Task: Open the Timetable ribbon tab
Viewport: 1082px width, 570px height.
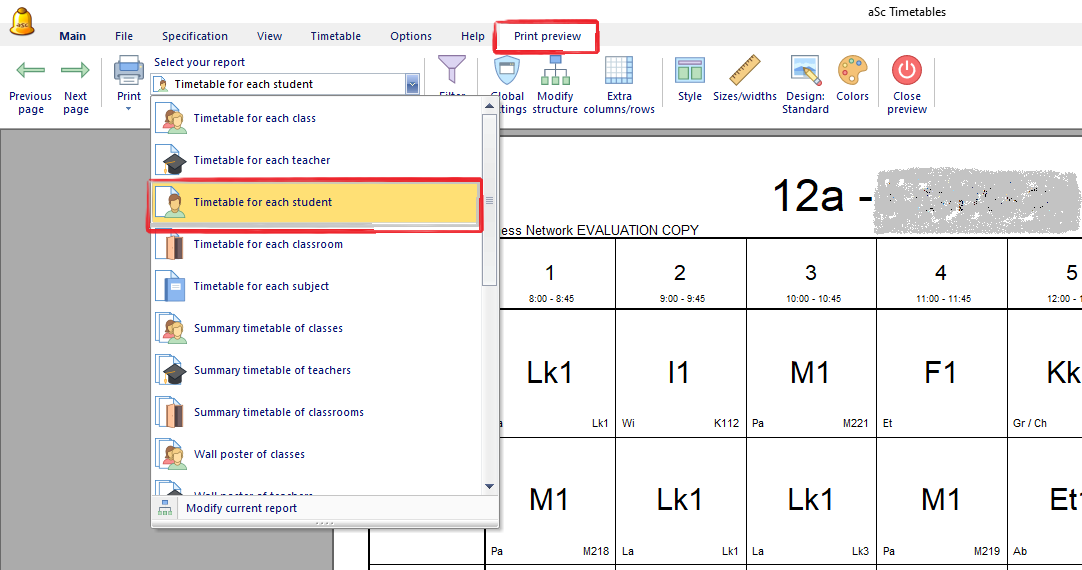Action: tap(335, 36)
